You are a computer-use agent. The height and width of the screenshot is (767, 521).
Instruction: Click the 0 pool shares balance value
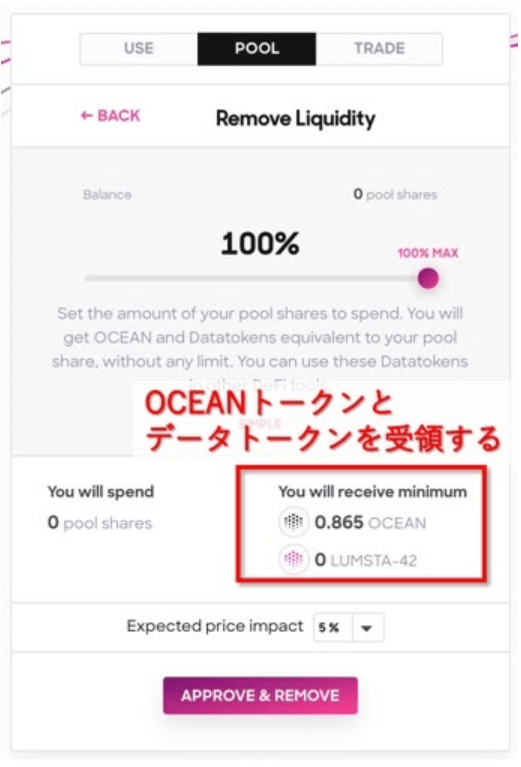point(395,194)
